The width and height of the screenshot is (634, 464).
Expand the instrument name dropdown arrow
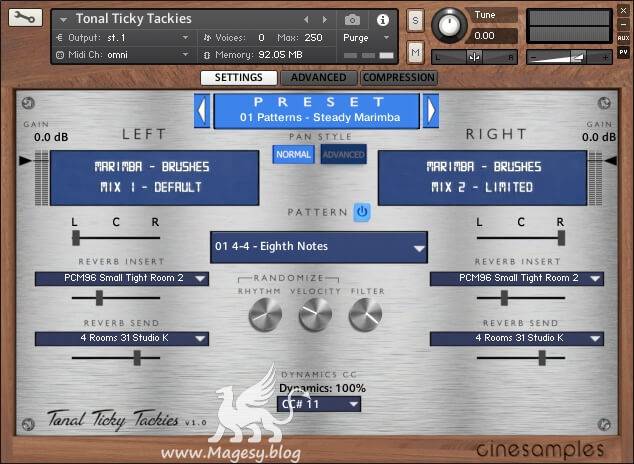(x=63, y=19)
